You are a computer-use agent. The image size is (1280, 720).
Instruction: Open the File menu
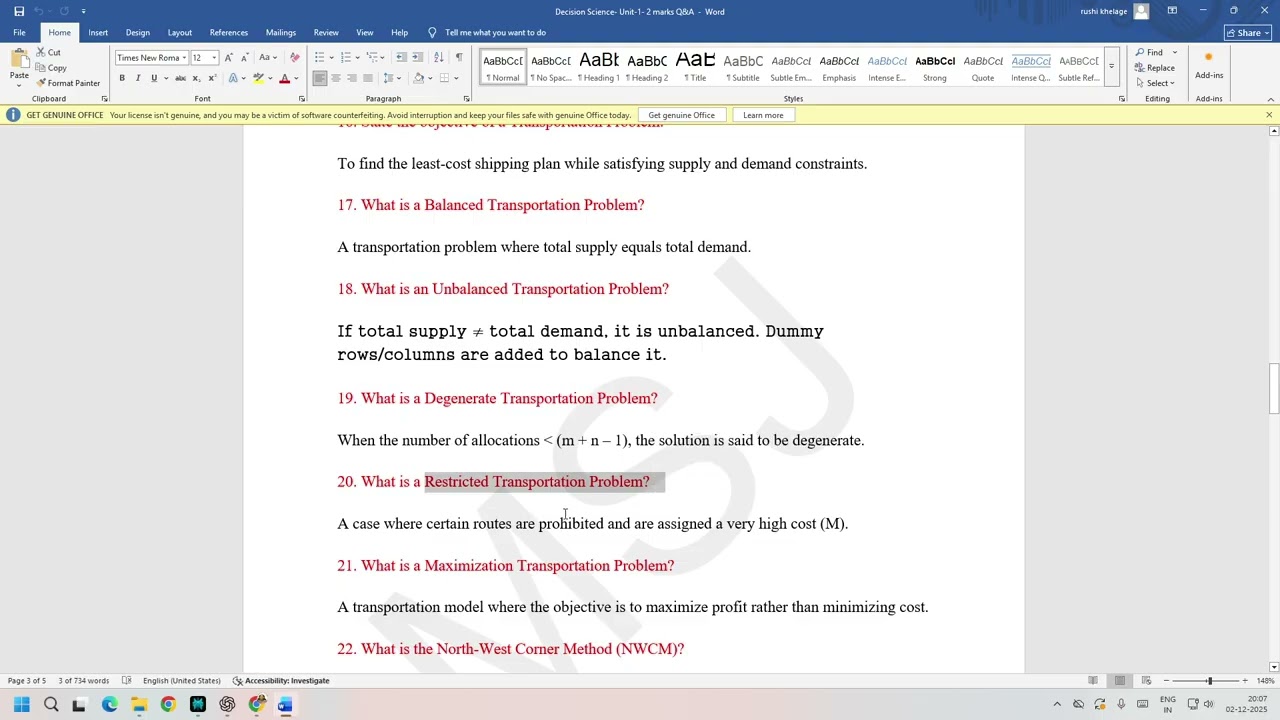click(19, 32)
